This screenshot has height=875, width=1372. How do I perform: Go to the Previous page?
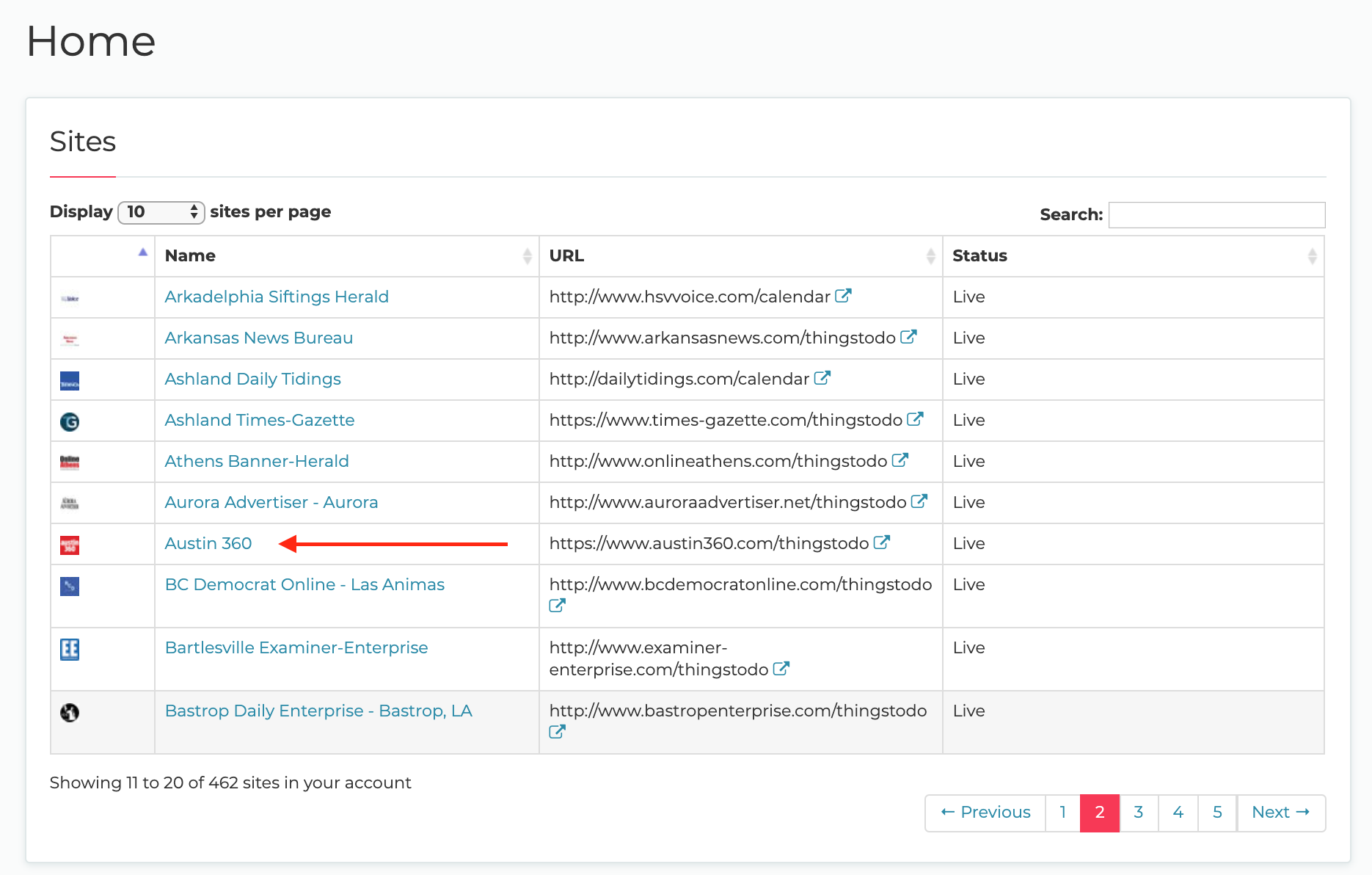point(985,813)
